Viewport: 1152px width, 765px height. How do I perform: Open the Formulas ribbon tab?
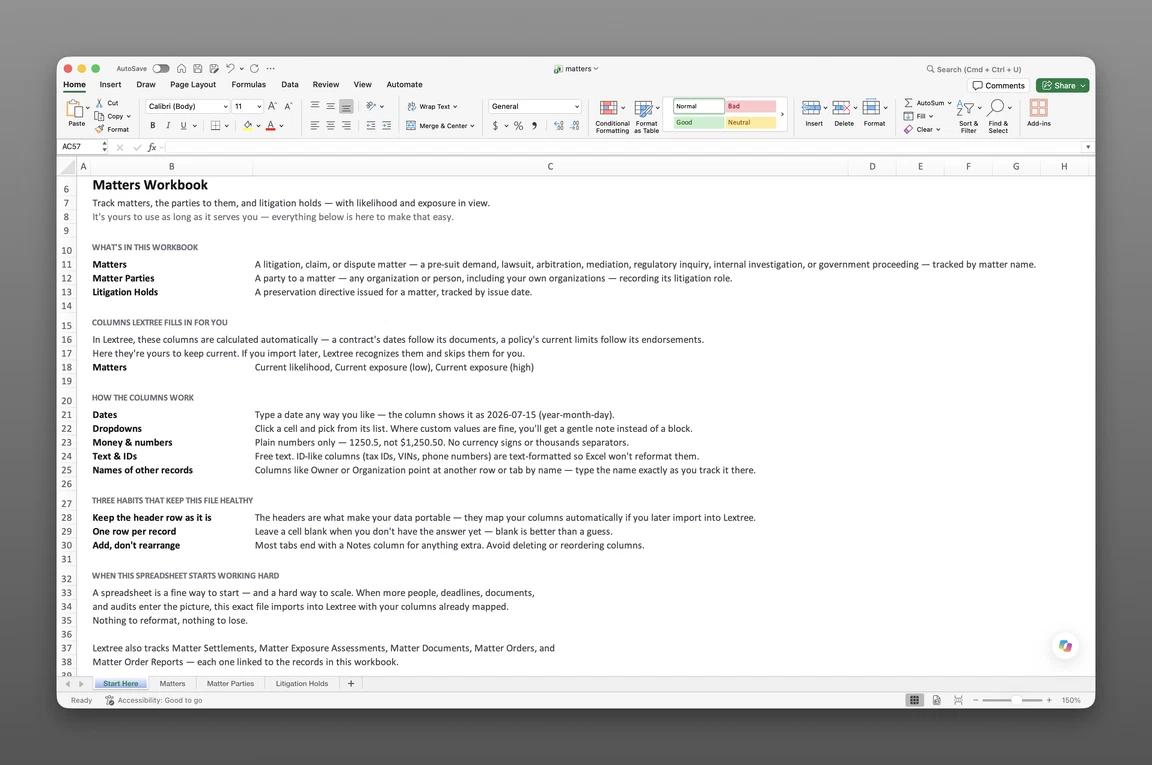coord(248,85)
